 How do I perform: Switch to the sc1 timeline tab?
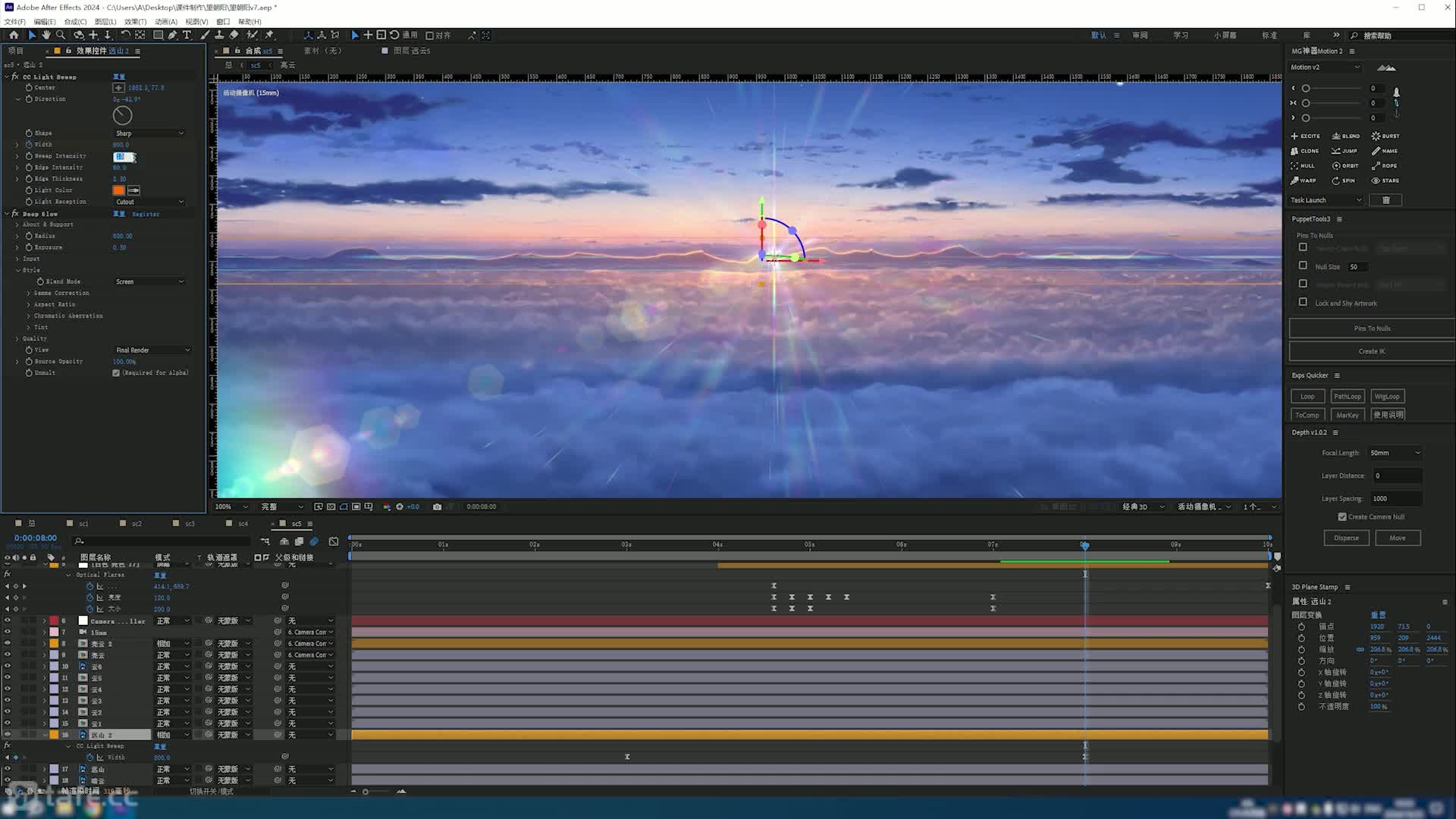pyautogui.click(x=83, y=523)
